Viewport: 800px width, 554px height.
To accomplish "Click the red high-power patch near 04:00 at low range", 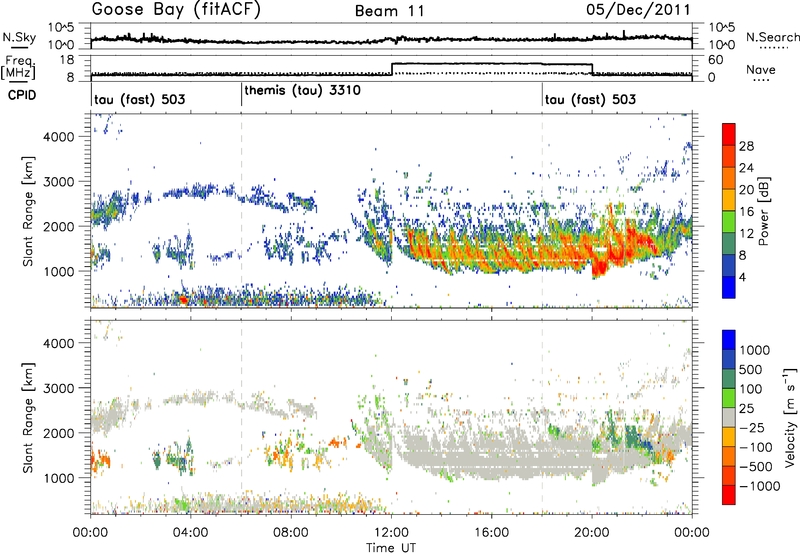I will pos(183,299).
